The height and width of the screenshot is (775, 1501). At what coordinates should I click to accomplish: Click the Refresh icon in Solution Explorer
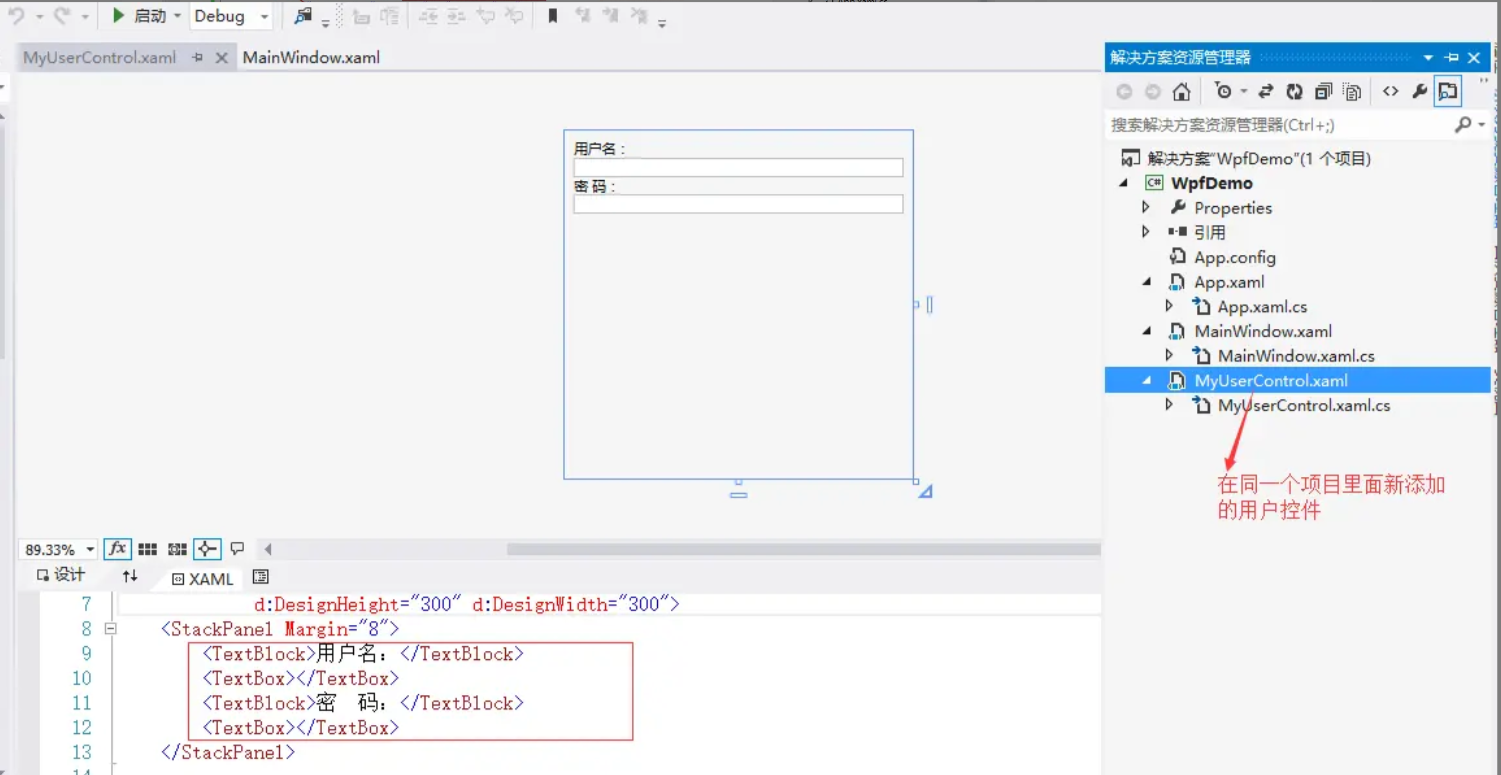[1294, 91]
